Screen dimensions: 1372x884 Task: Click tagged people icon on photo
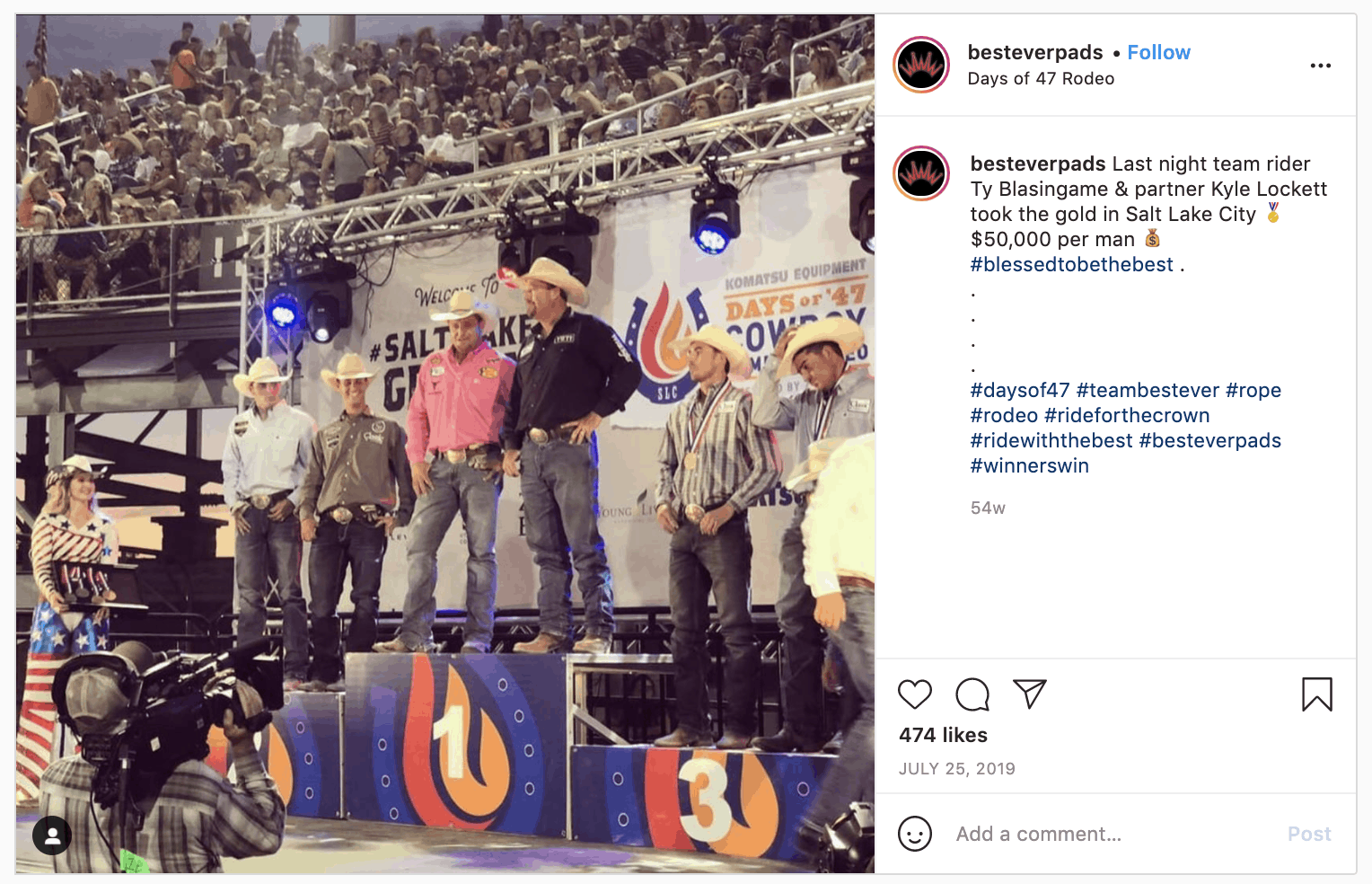(x=52, y=835)
